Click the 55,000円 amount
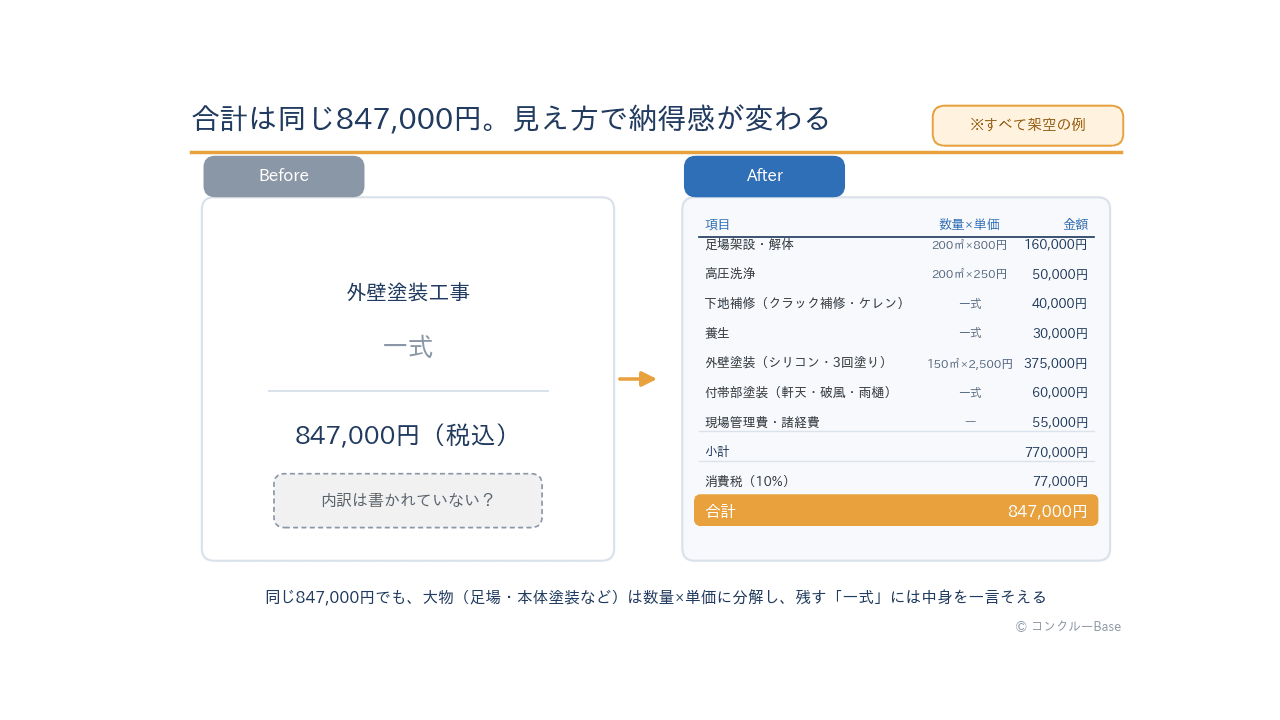This screenshot has height=720, width=1280. (1059, 422)
